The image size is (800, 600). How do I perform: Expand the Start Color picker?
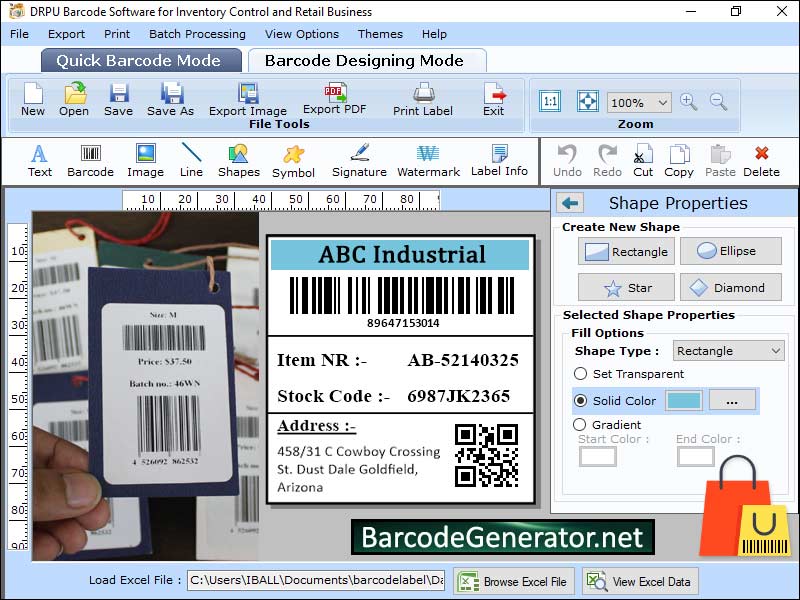click(x=597, y=456)
